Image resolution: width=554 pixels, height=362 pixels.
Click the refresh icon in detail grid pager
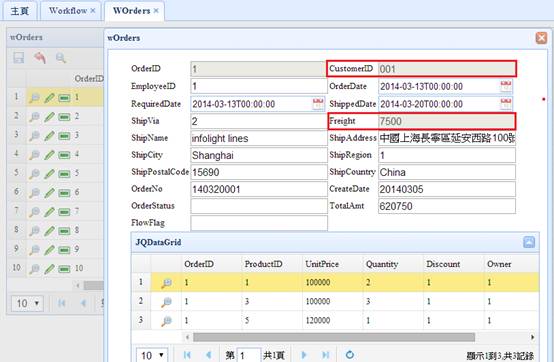point(349,355)
